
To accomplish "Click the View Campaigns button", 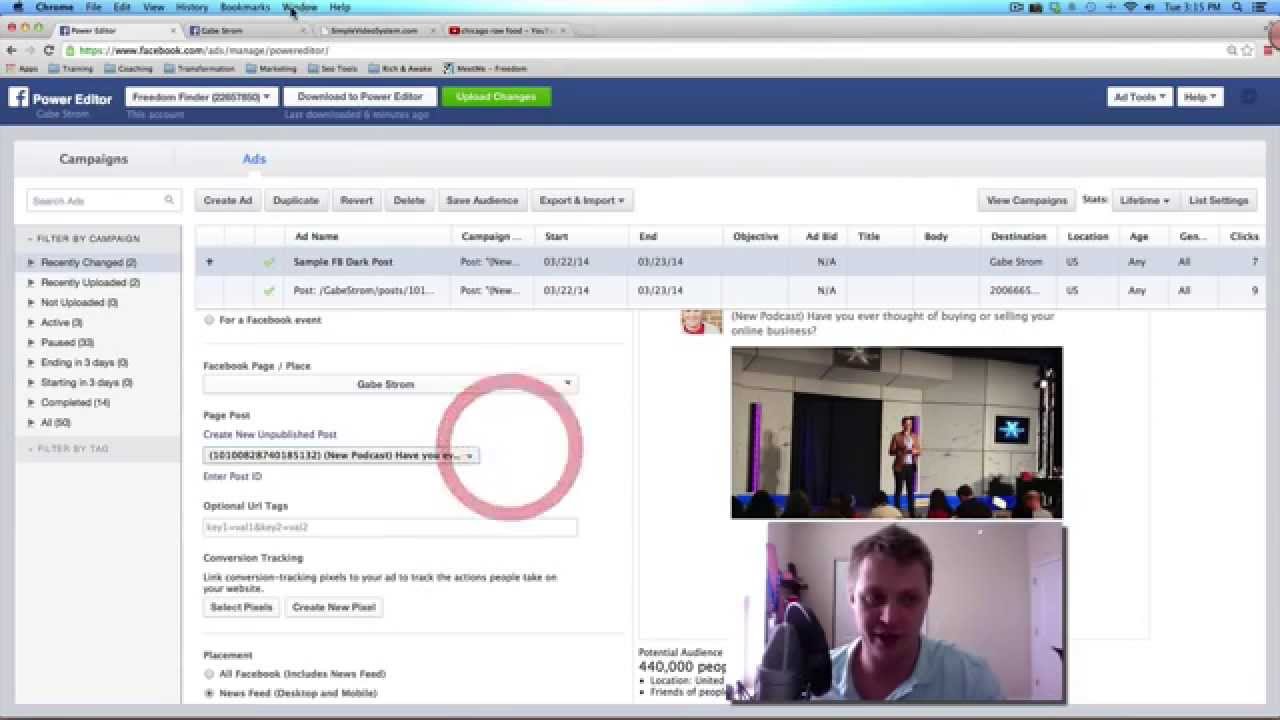I will tap(1027, 200).
